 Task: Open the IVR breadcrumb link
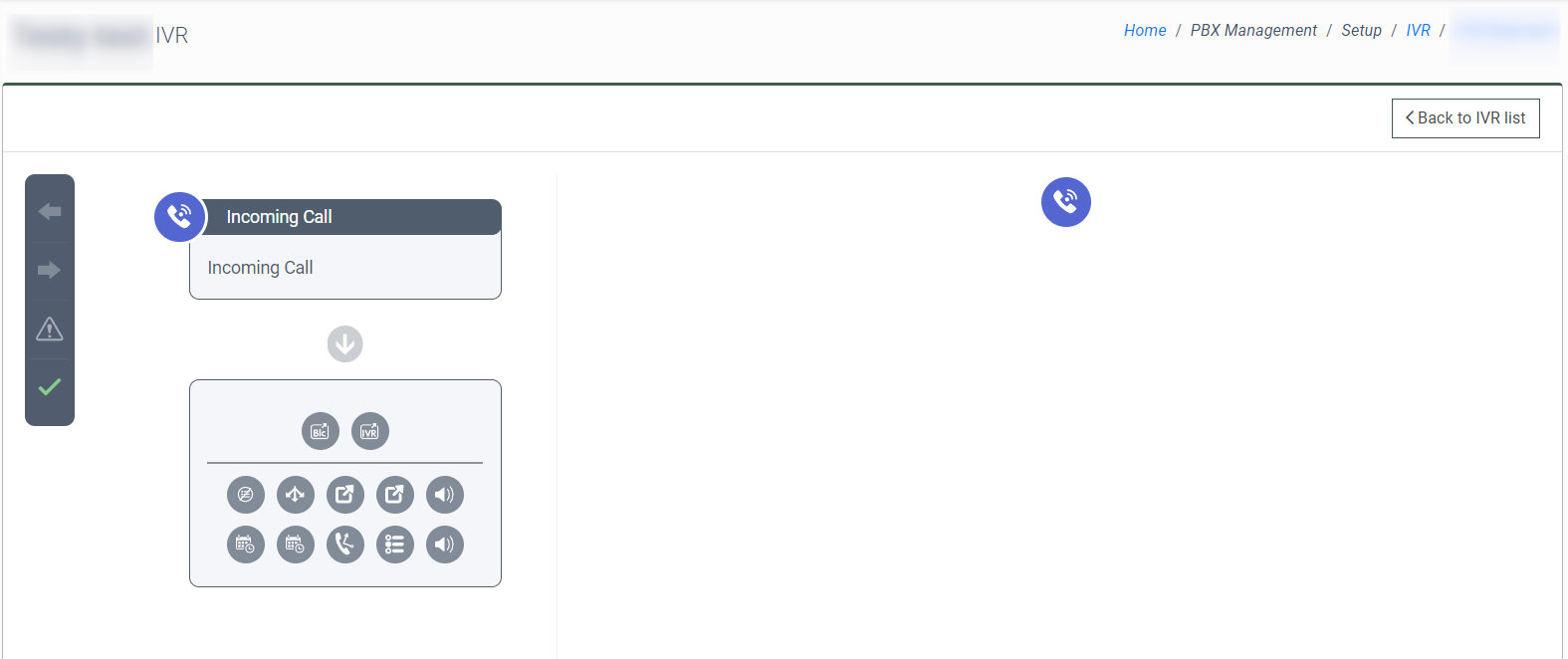coord(1418,31)
